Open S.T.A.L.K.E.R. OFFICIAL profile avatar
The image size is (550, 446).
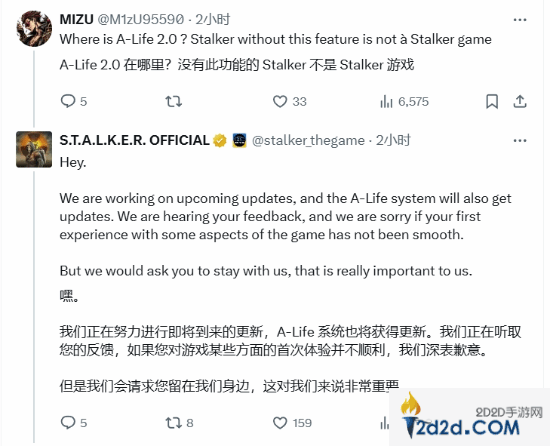coord(34,149)
